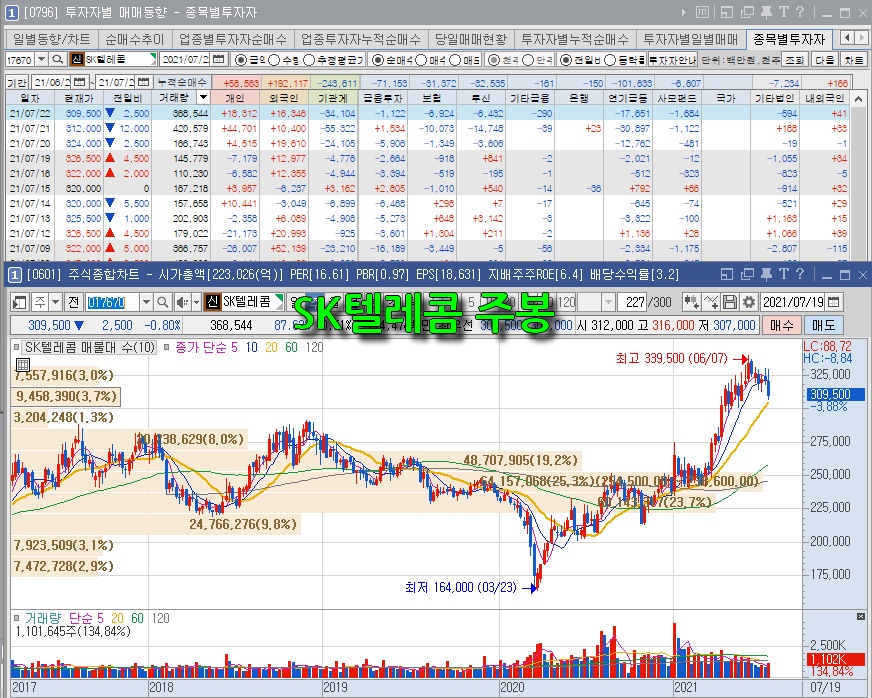Viewport: 872px width, 698px height.
Task: Open the period start date calendar icon
Action: tap(80, 82)
